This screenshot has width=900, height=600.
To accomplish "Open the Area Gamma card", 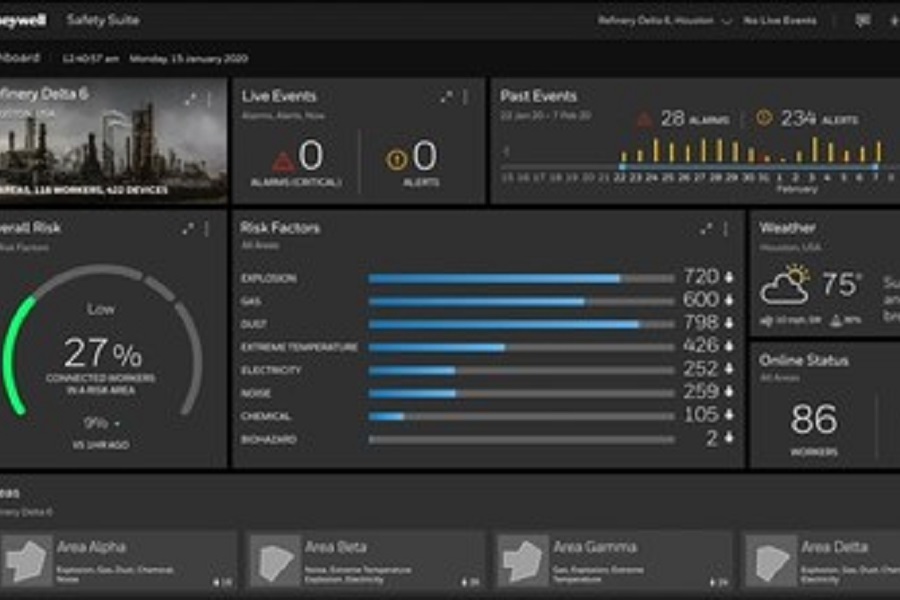I will click(x=612, y=560).
